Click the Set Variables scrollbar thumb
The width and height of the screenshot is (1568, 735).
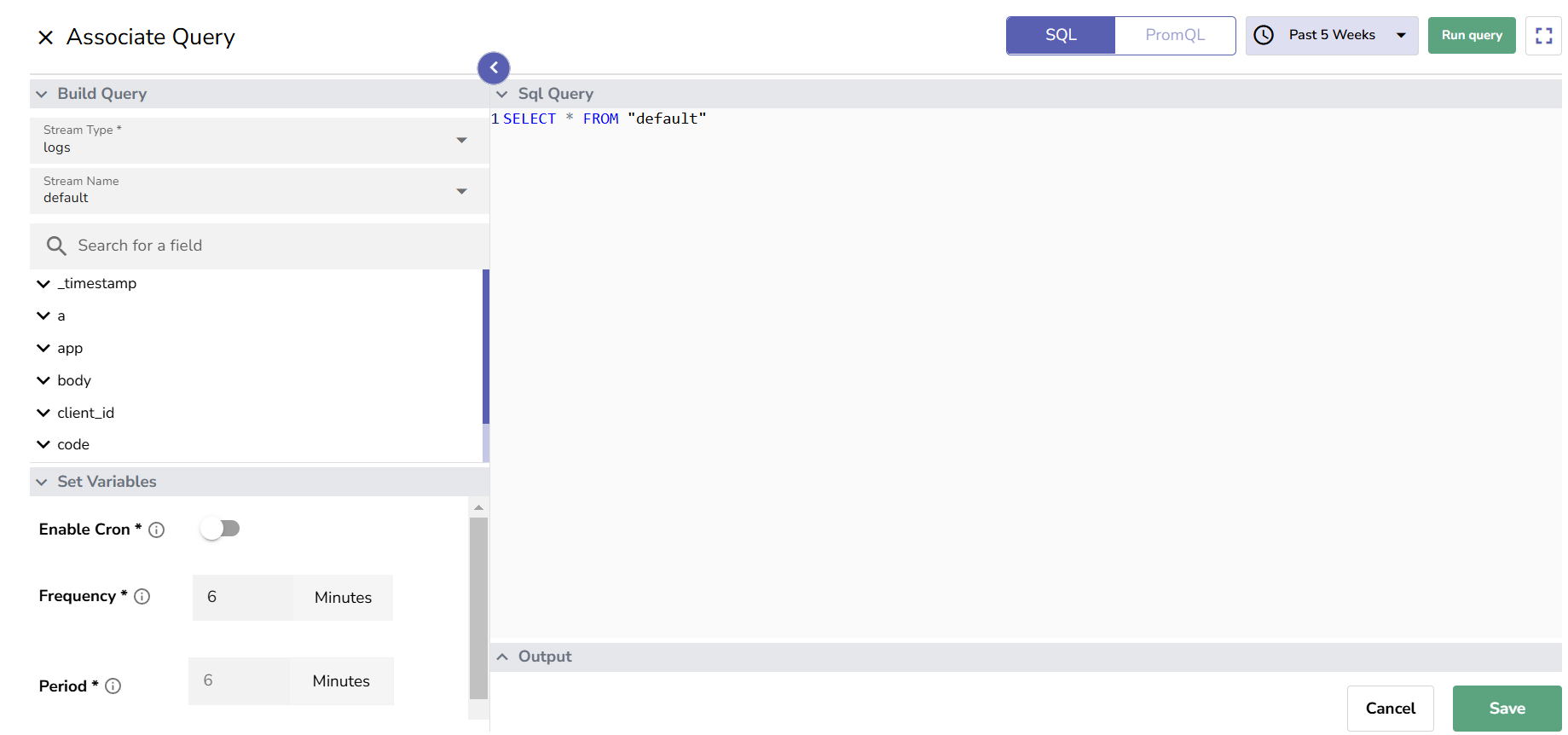[x=478, y=608]
